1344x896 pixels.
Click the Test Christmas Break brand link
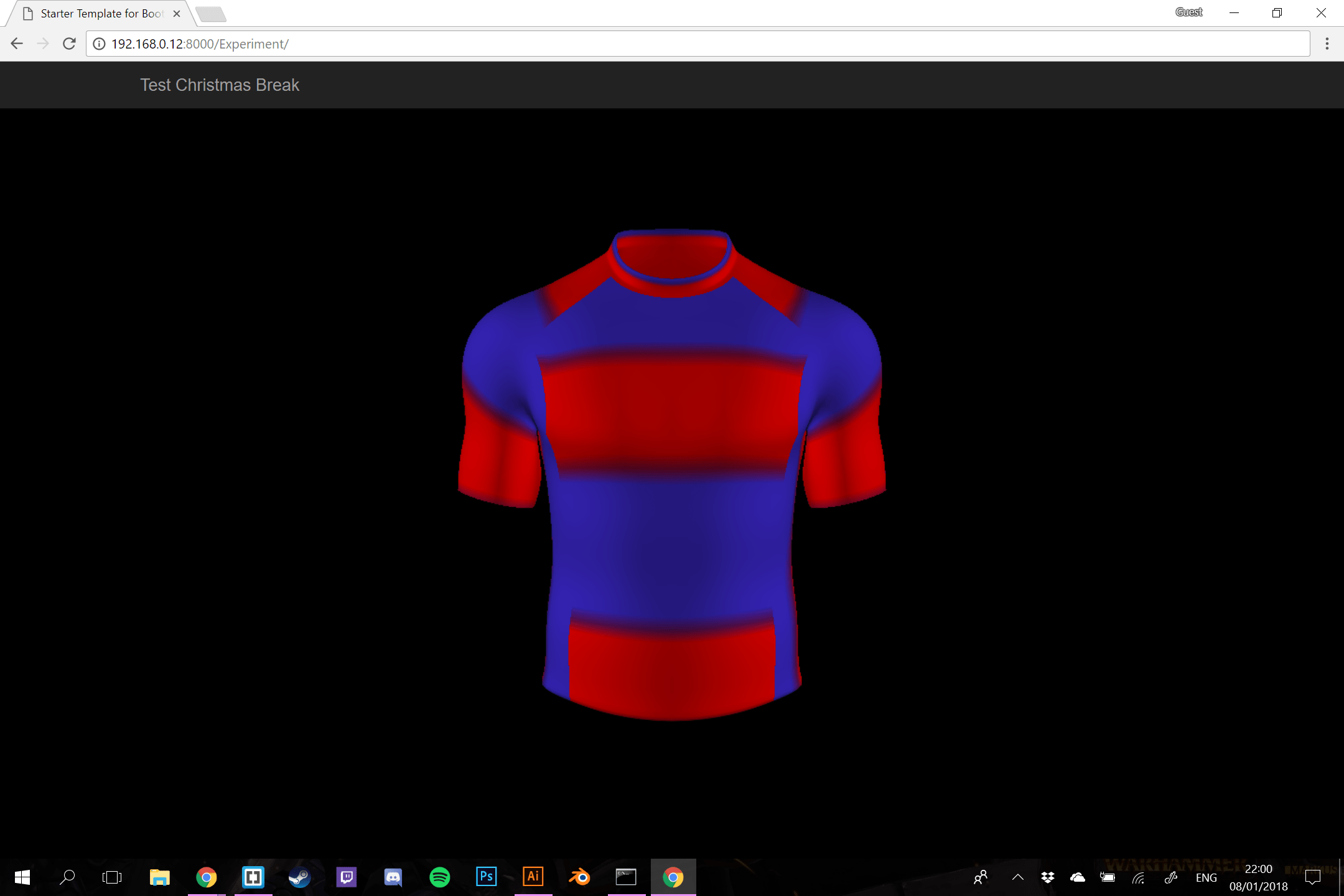point(219,85)
